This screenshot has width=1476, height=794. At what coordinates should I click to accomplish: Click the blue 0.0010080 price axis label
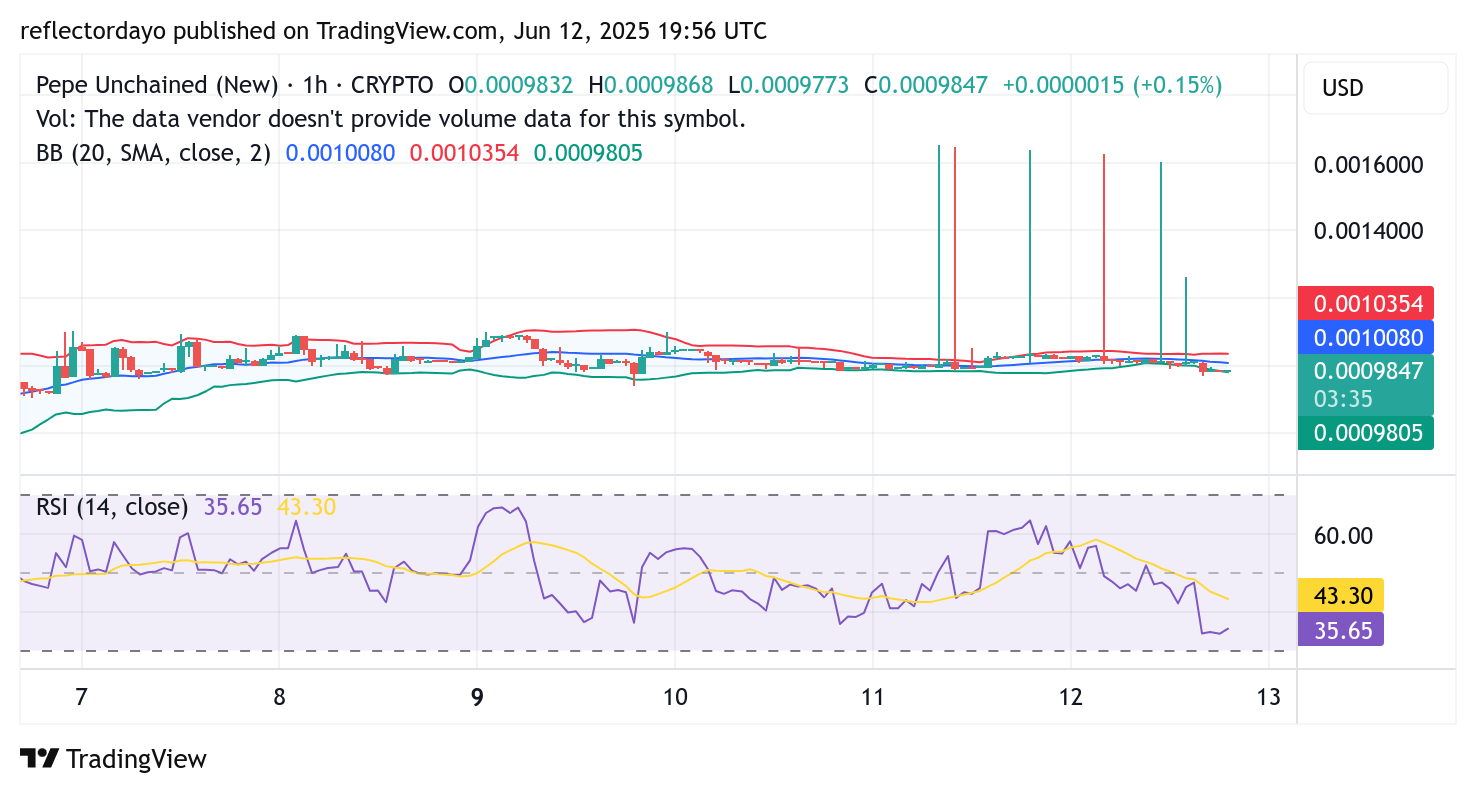1366,335
